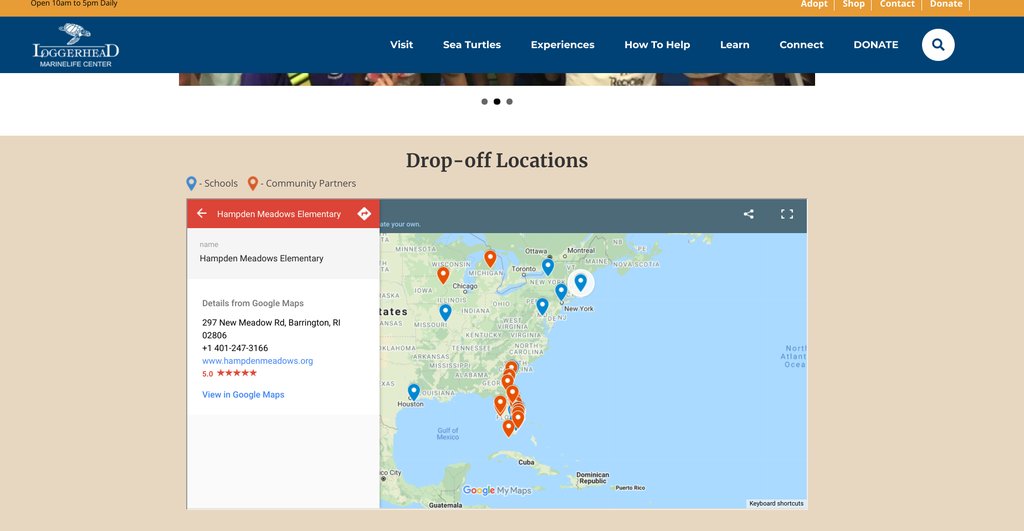Select the blue marker near Toronto
1024x531 pixels.
548,266
